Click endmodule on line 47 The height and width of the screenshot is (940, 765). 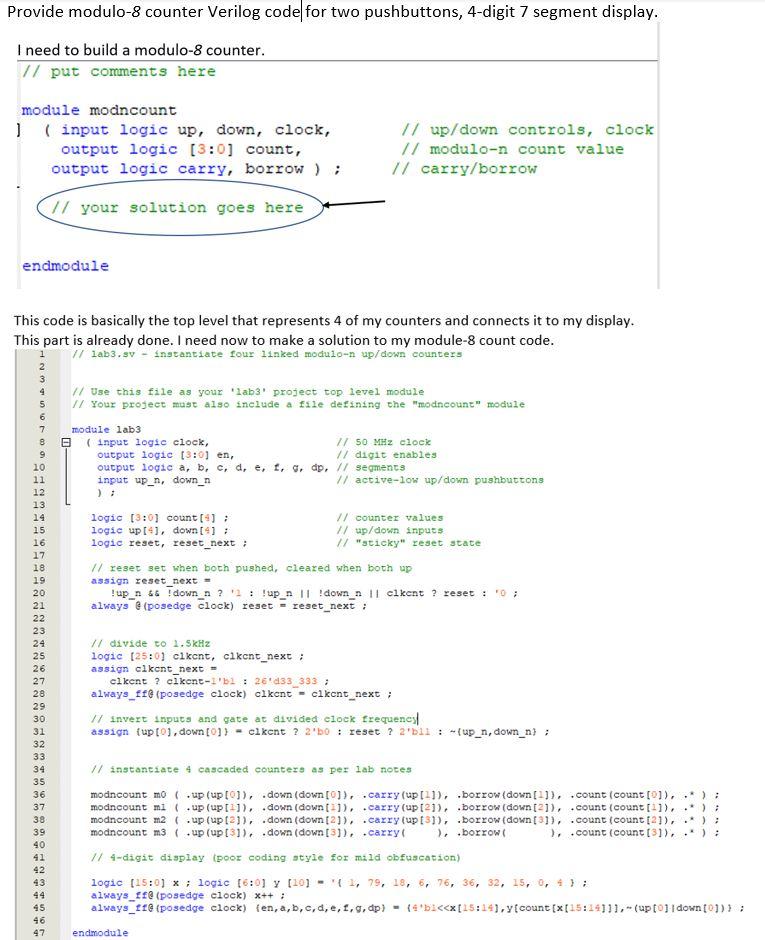tap(100, 933)
